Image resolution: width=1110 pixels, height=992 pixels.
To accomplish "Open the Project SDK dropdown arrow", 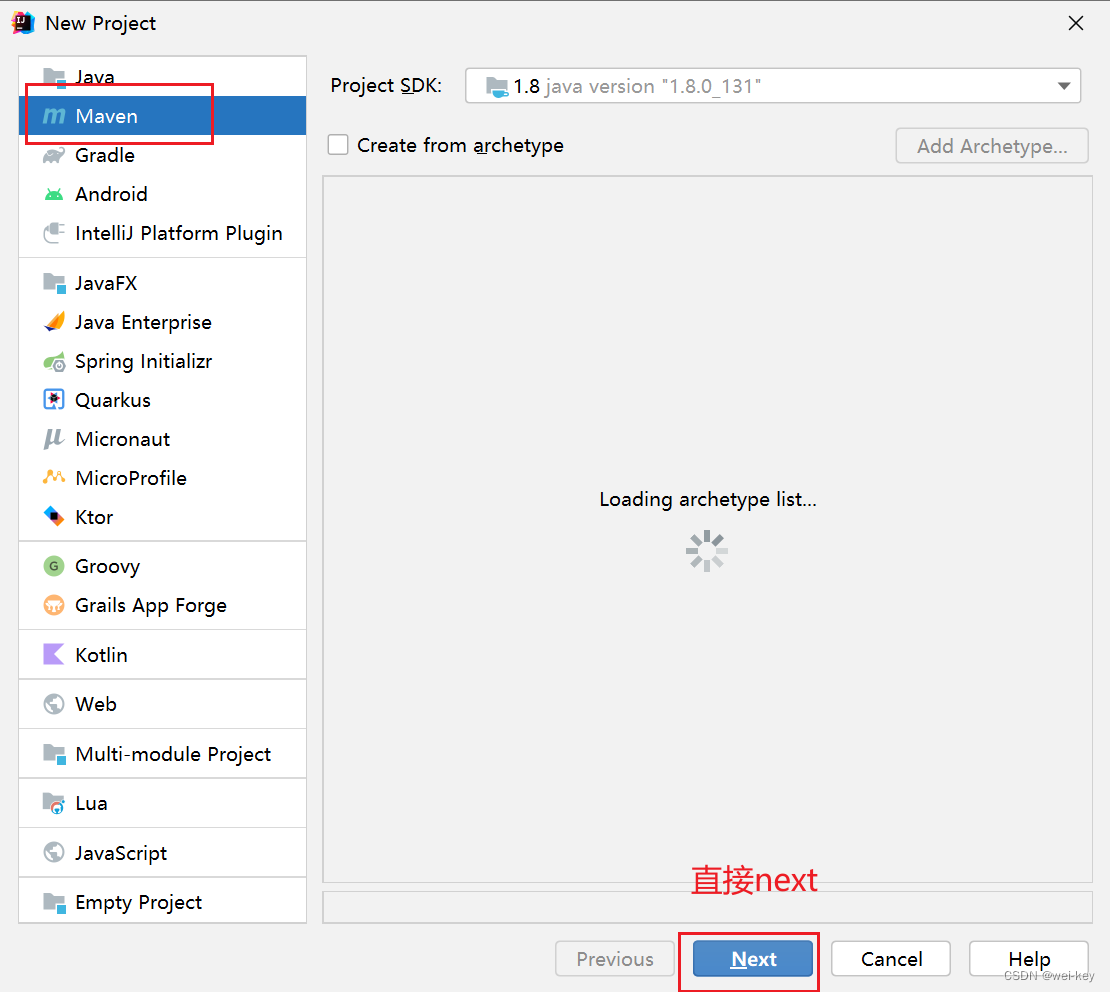I will click(x=1063, y=86).
